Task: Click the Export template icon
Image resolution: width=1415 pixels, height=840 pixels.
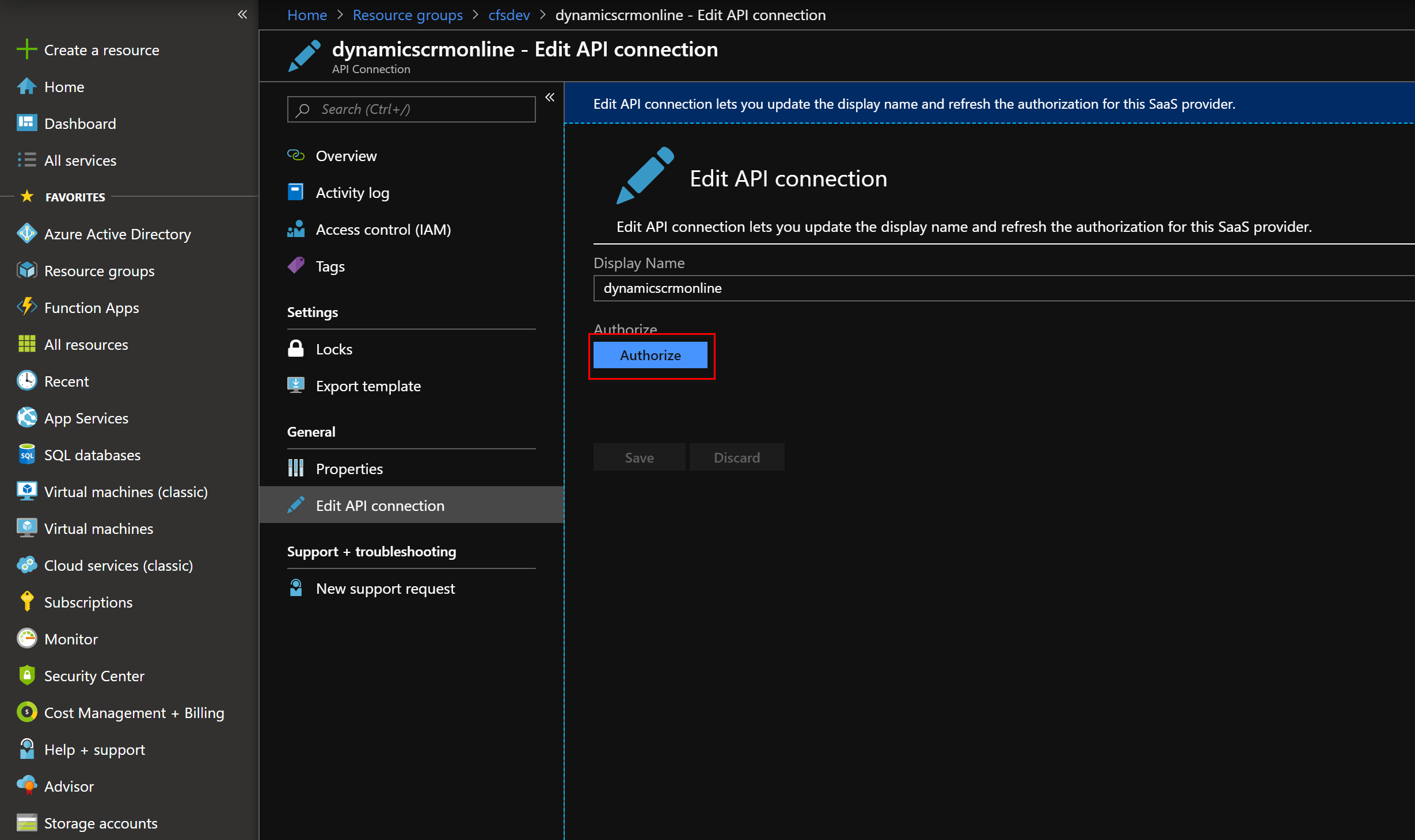Action: tap(296, 385)
